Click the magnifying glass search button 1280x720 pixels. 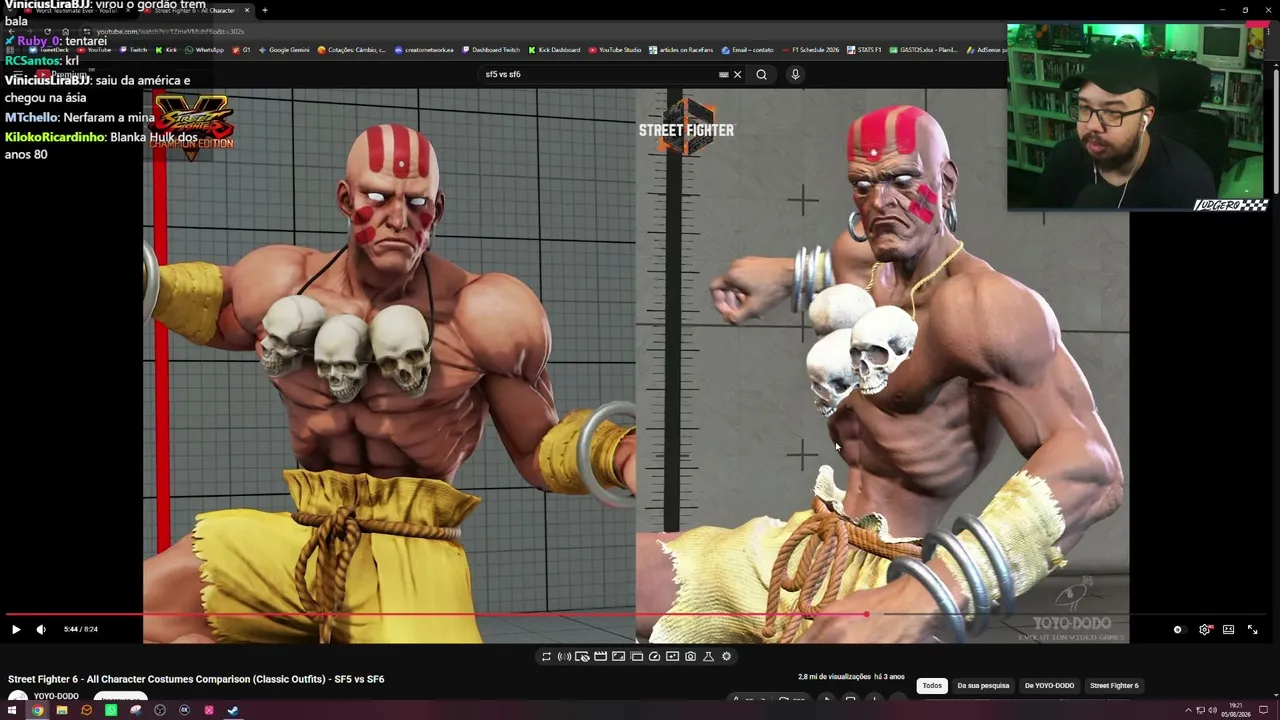click(x=762, y=74)
